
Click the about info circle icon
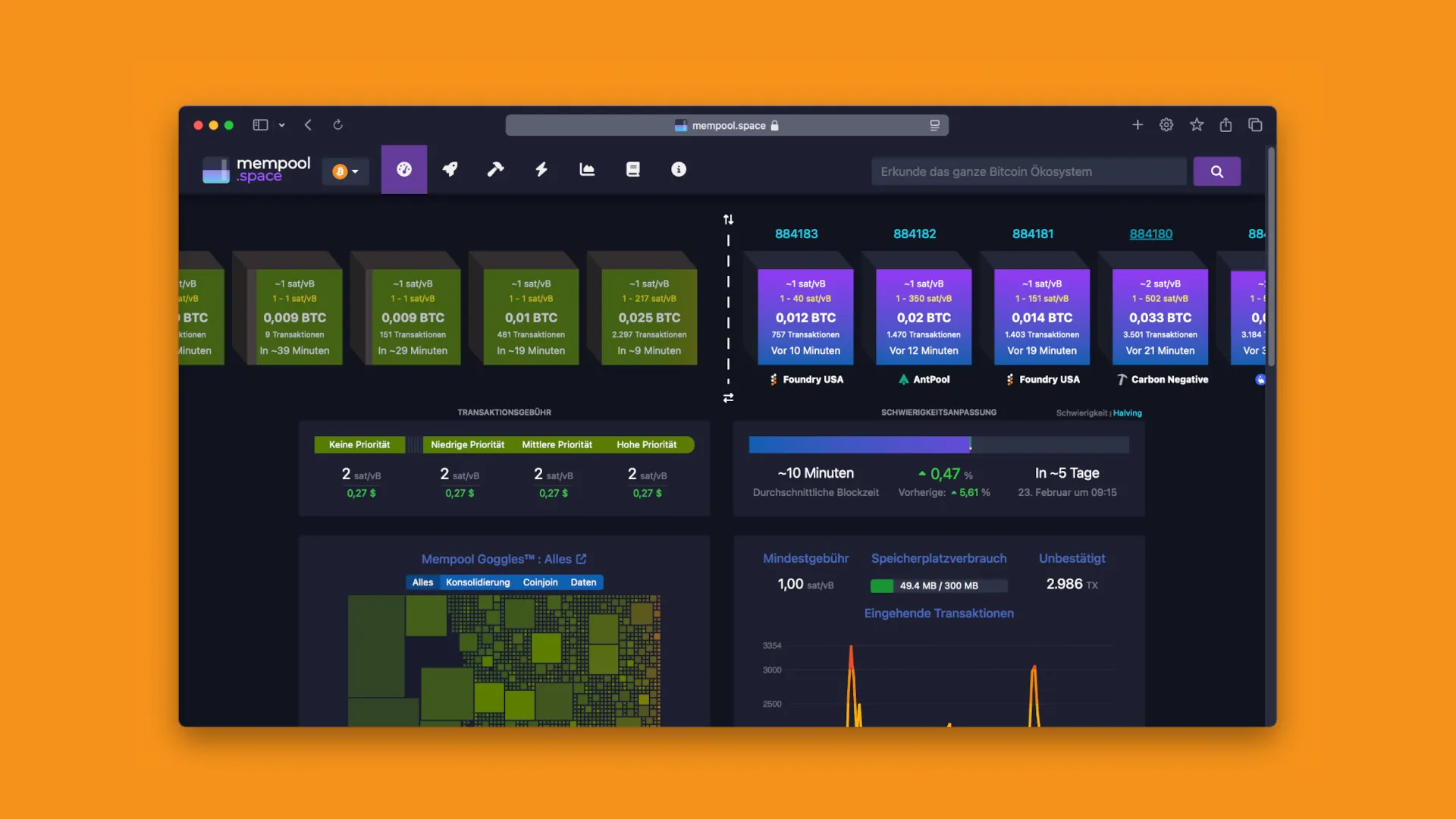click(679, 170)
